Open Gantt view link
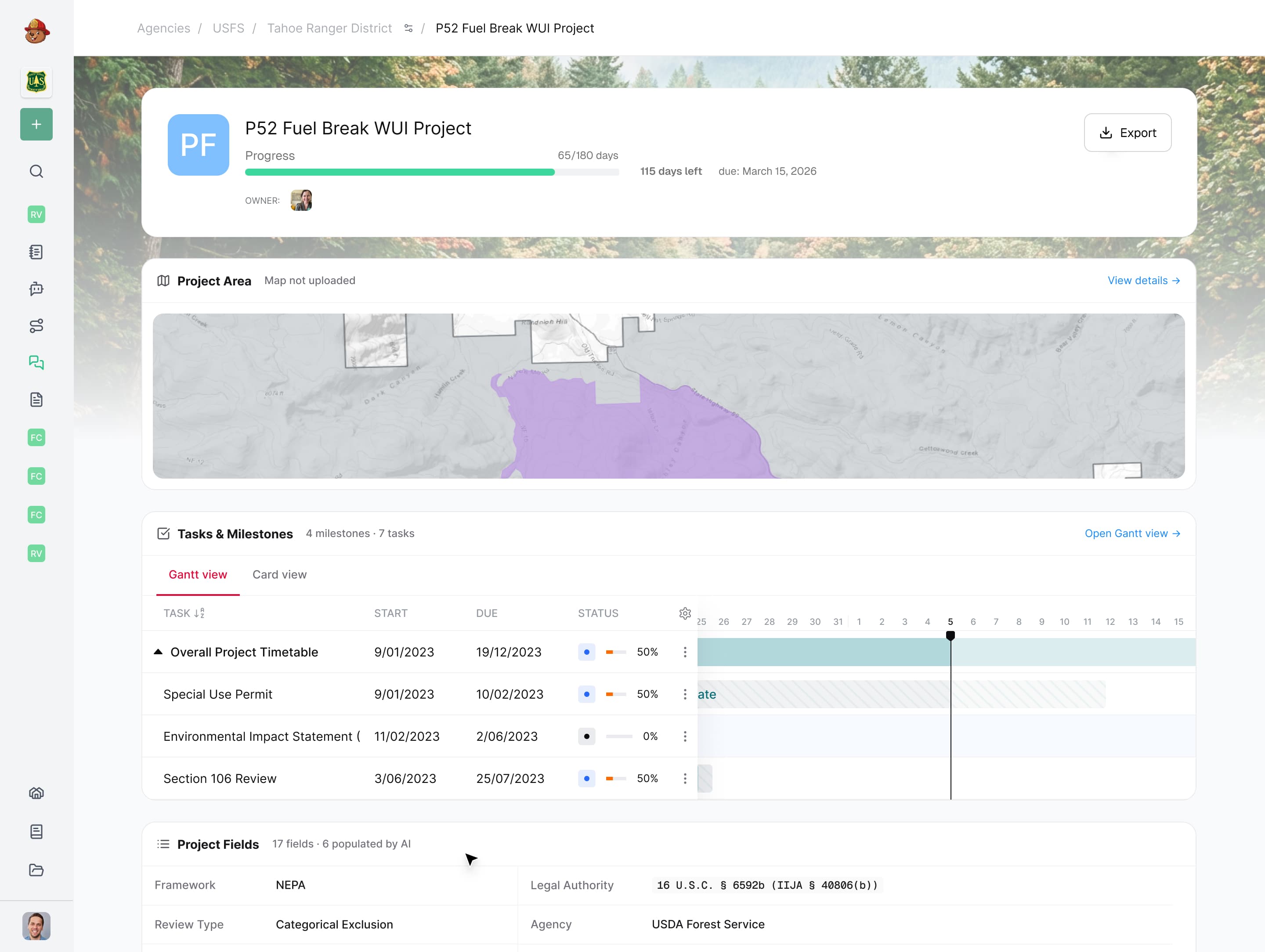Screen dimensions: 1265x952 [x=1132, y=534]
